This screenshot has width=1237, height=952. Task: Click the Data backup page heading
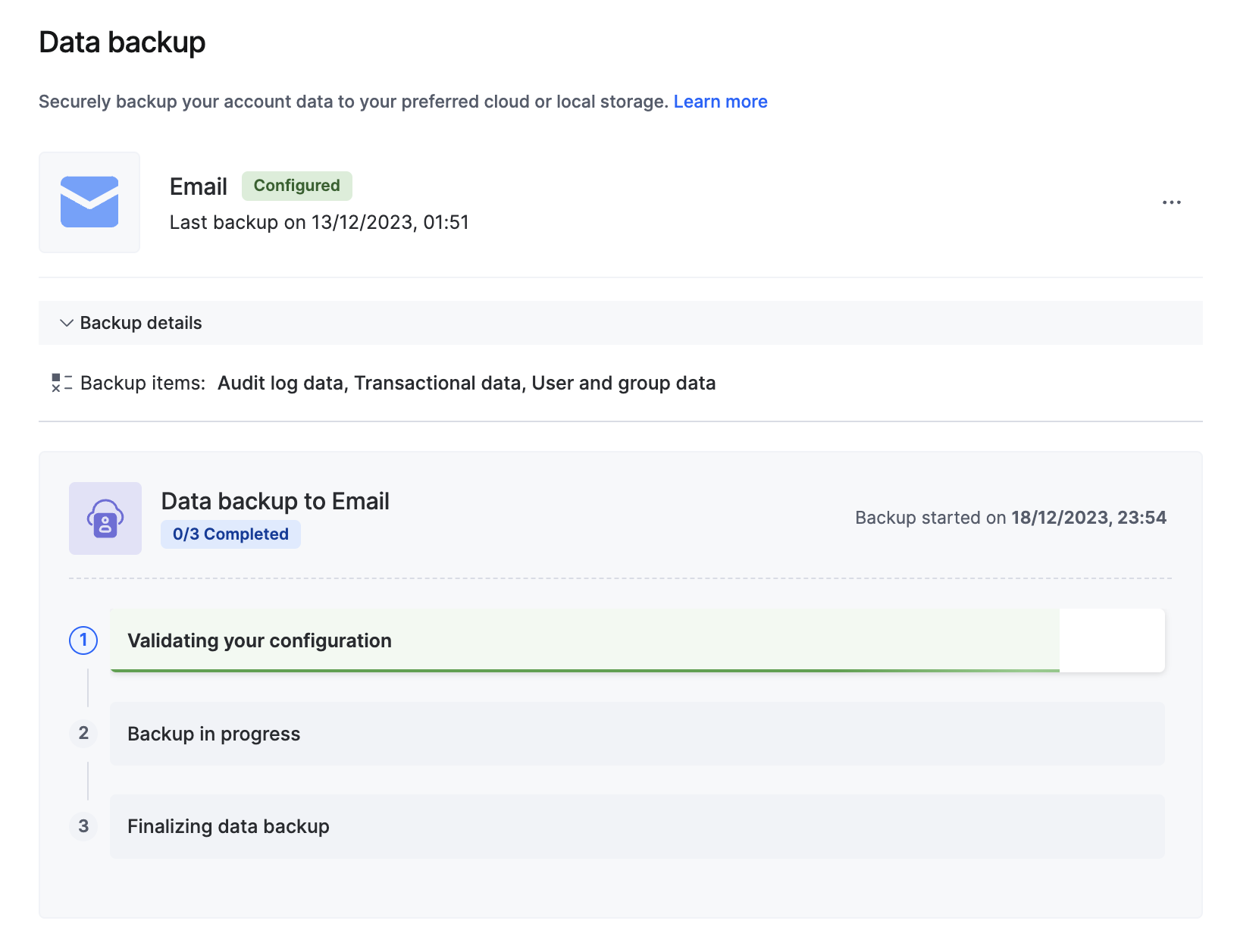[122, 42]
